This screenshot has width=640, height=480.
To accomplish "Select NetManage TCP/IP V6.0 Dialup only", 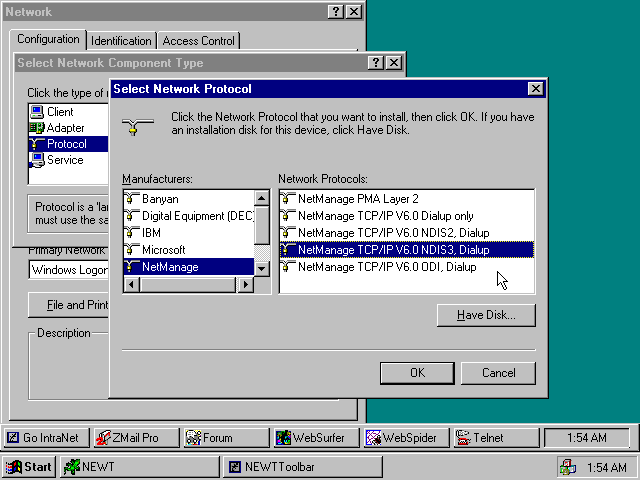I will click(x=407, y=216).
